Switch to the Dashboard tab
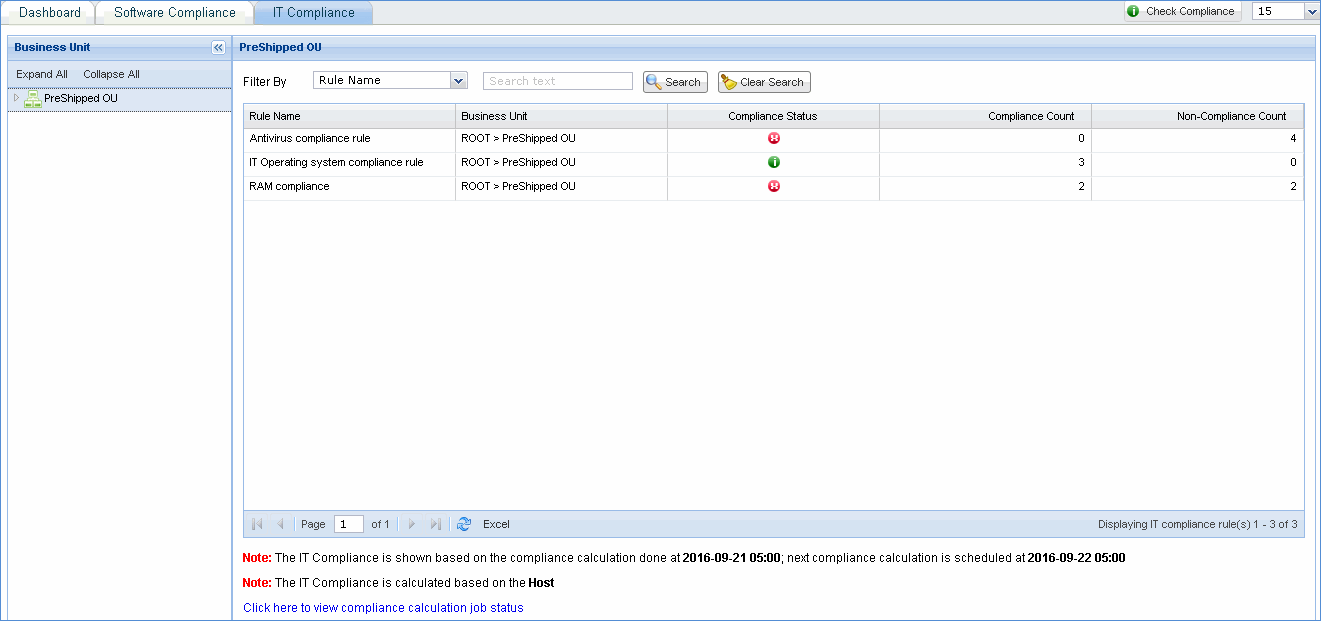Image resolution: width=1321 pixels, height=621 pixels. tap(50, 12)
